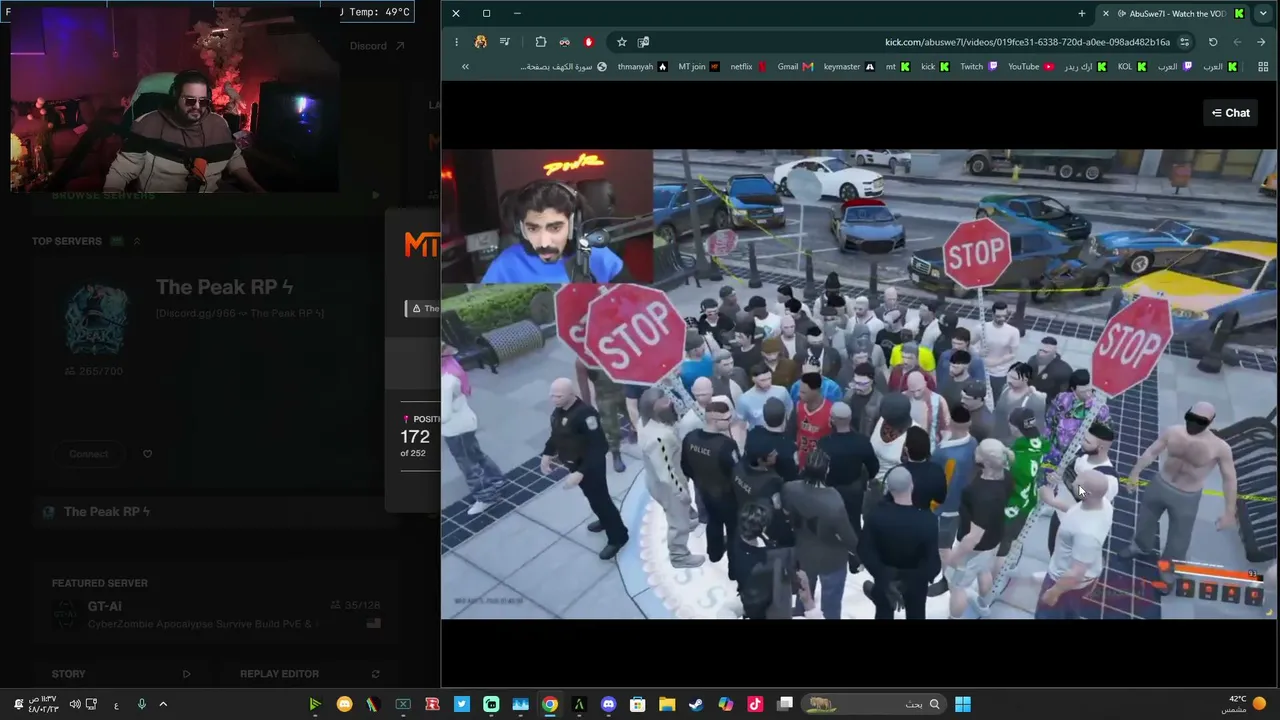Open the apps grid in bookmarks bar
This screenshot has width=1280, height=720.
(1262, 67)
